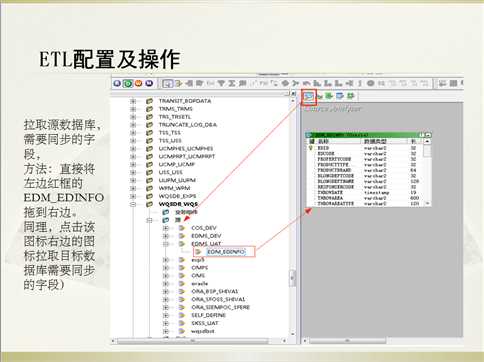Open folder icon beside TRANSIT_BOPDATA
The height and width of the screenshot is (362, 484).
click(x=149, y=101)
